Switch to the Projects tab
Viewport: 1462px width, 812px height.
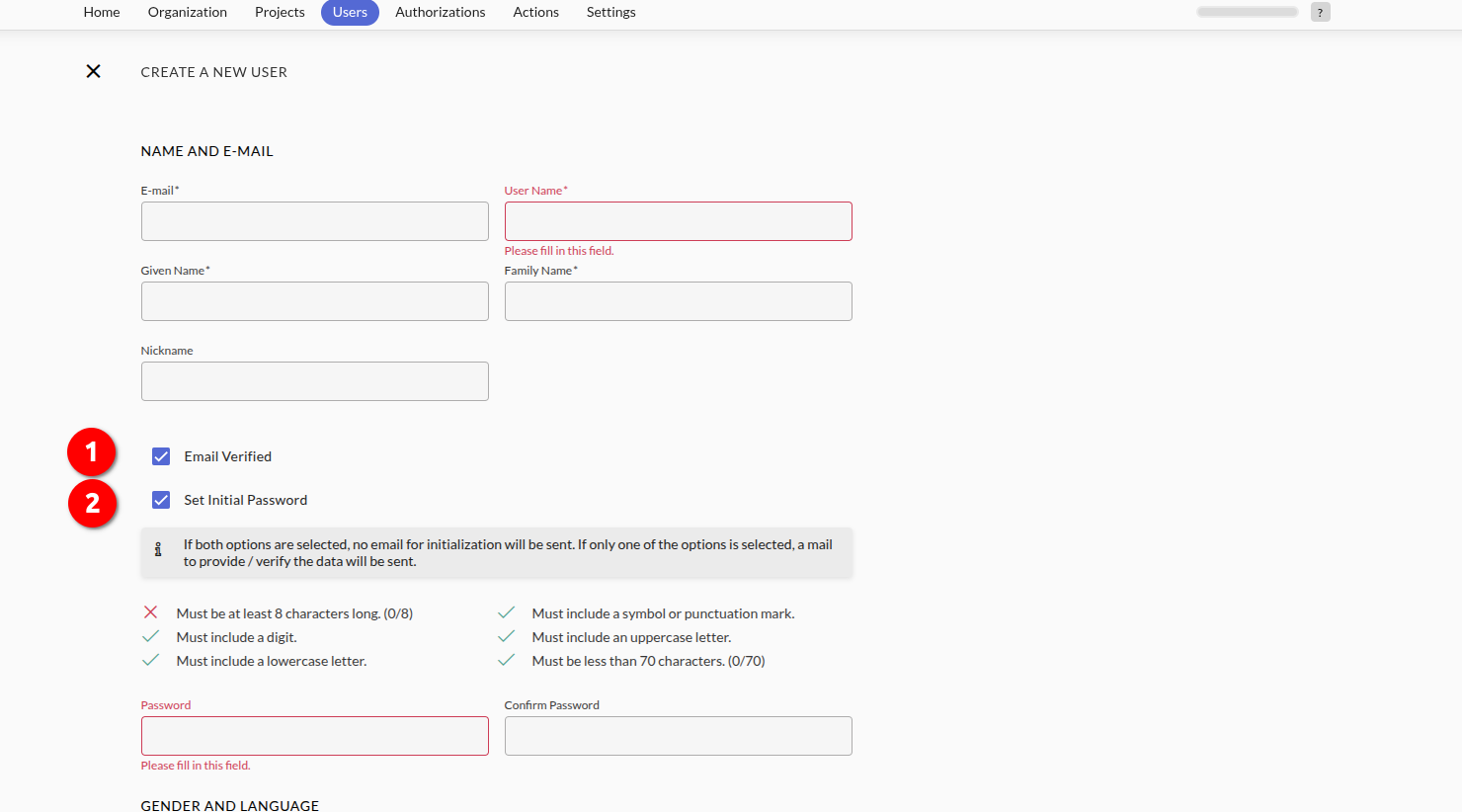(280, 12)
